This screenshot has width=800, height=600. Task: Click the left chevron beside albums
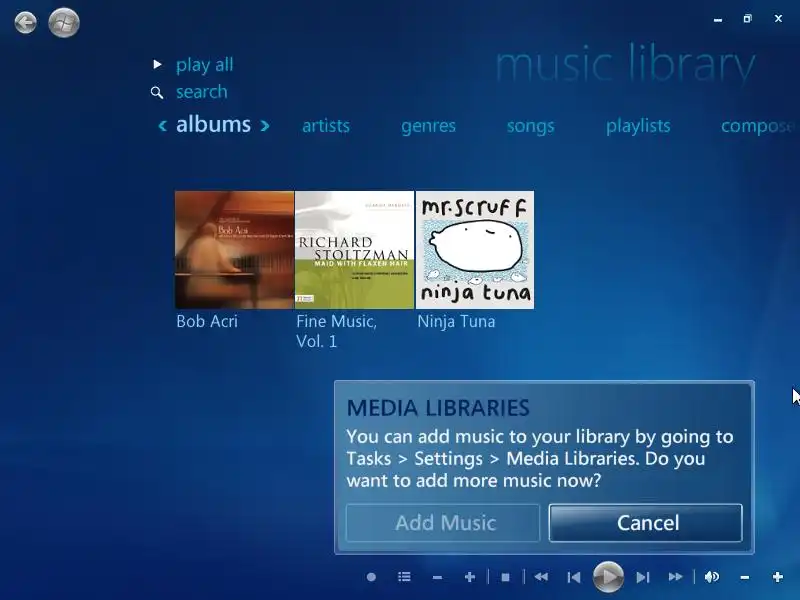(163, 126)
